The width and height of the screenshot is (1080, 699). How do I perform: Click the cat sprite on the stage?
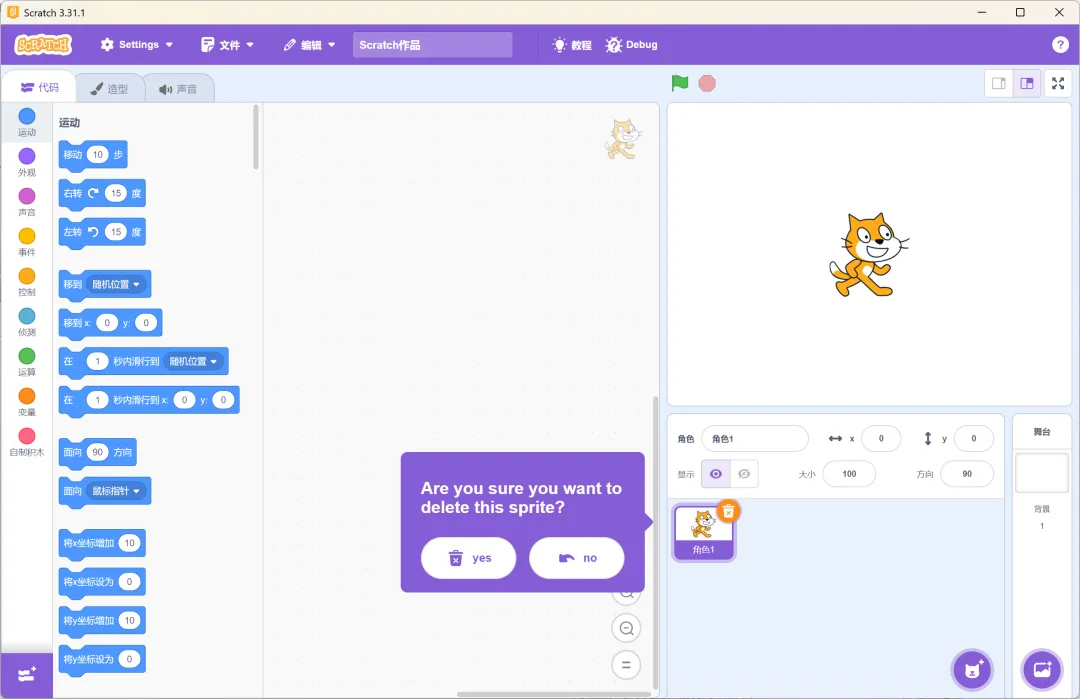click(868, 255)
